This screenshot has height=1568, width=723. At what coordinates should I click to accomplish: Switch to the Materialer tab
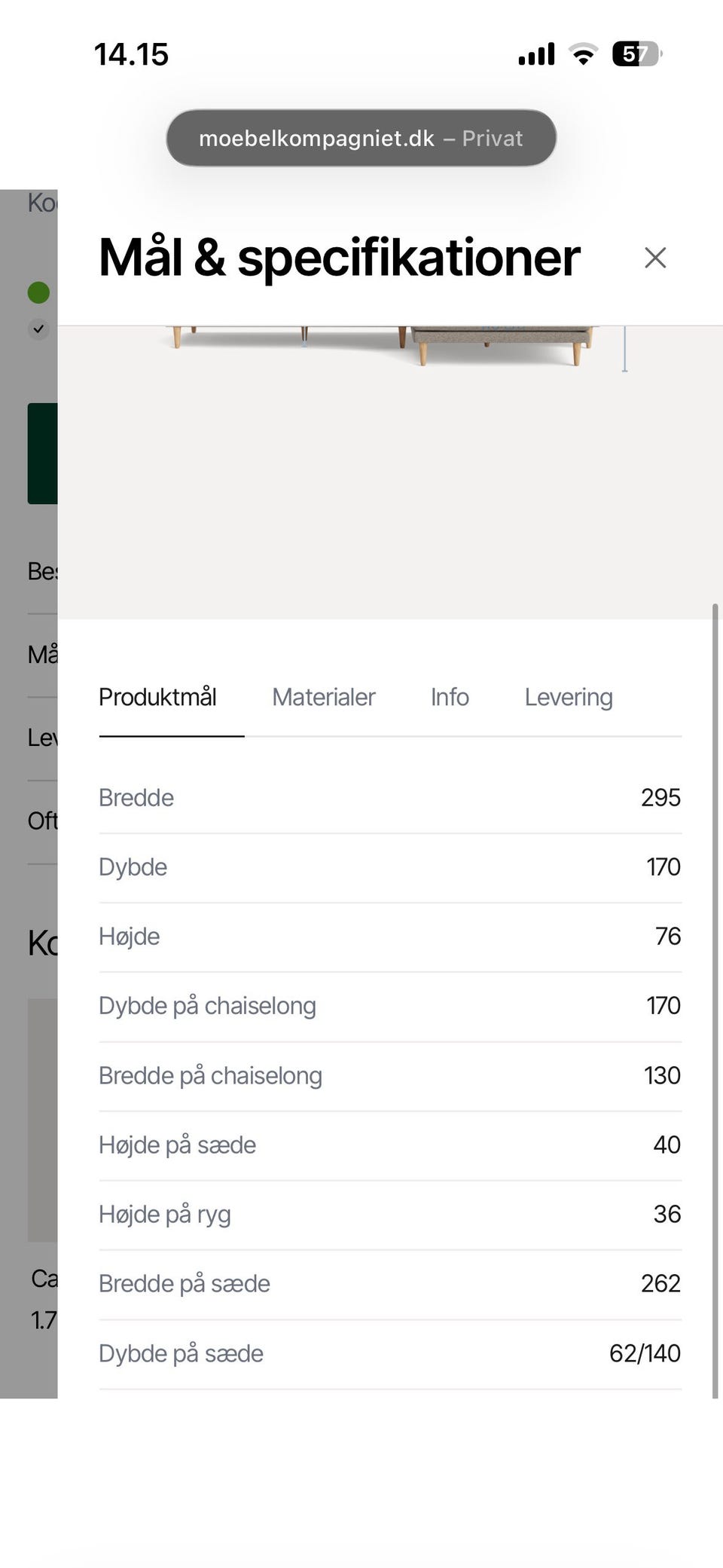click(324, 697)
